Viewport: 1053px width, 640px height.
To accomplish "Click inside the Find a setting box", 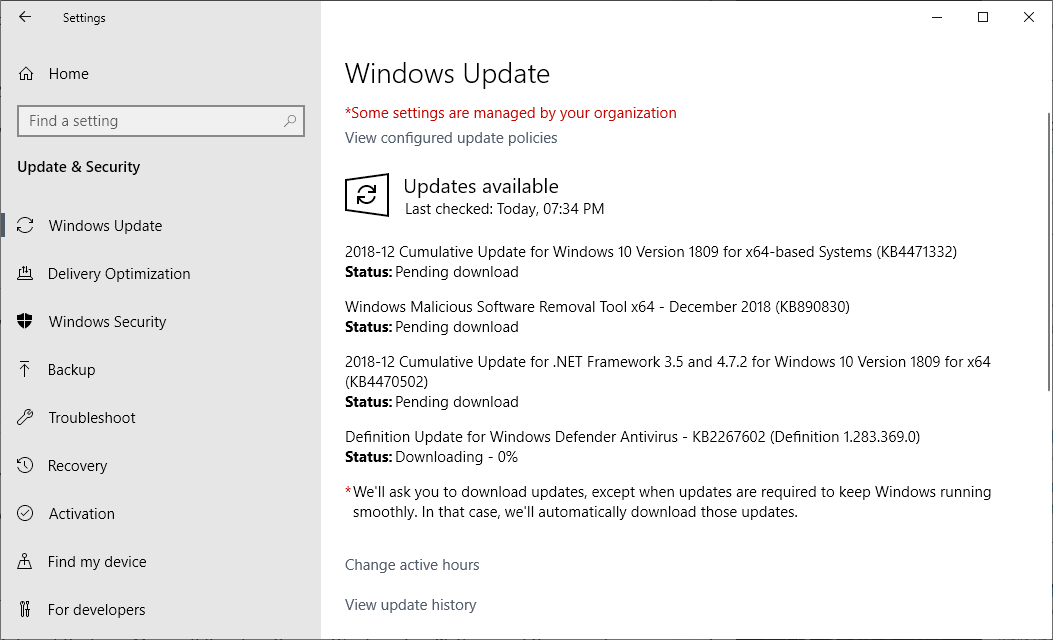I will click(x=150, y=121).
